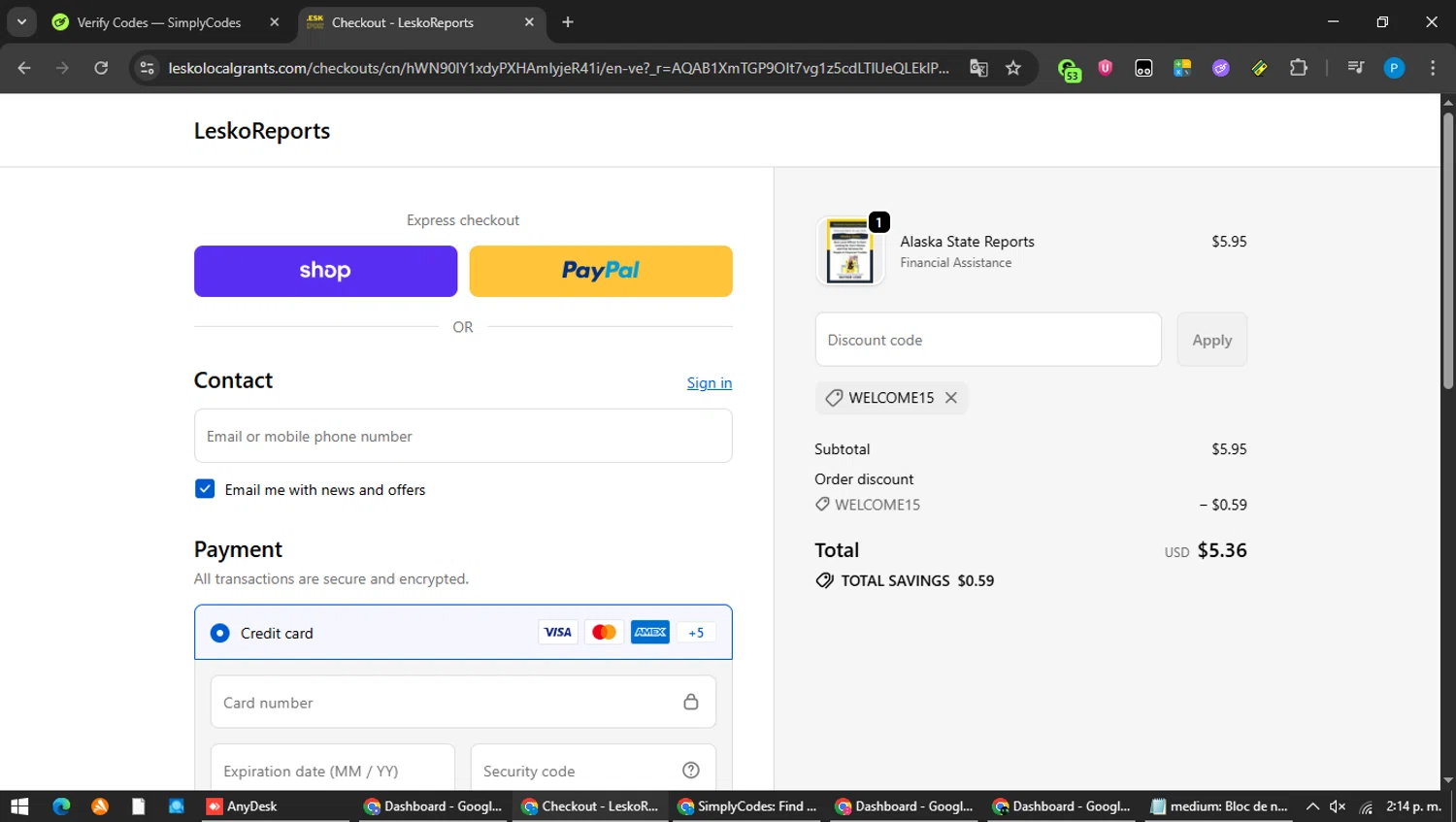Screen dimensions: 1456x822
Task: Open SimplyCodes taskbar window
Action: click(747, 806)
